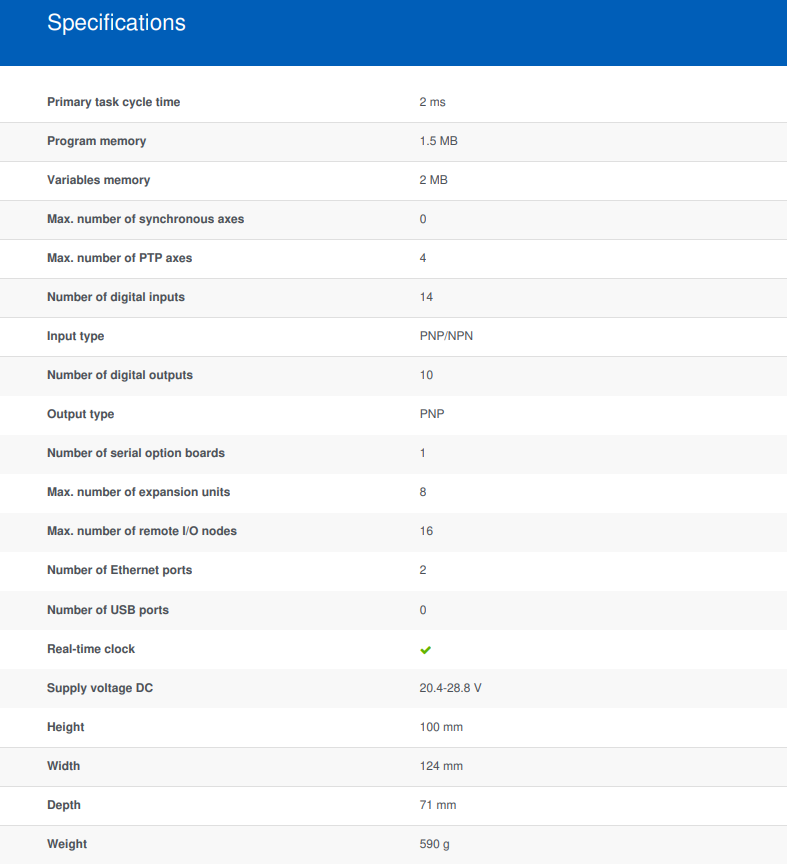Screen dimensions: 787x864
Task: Select 'Supply voltage DC' label
Action: click(100, 688)
